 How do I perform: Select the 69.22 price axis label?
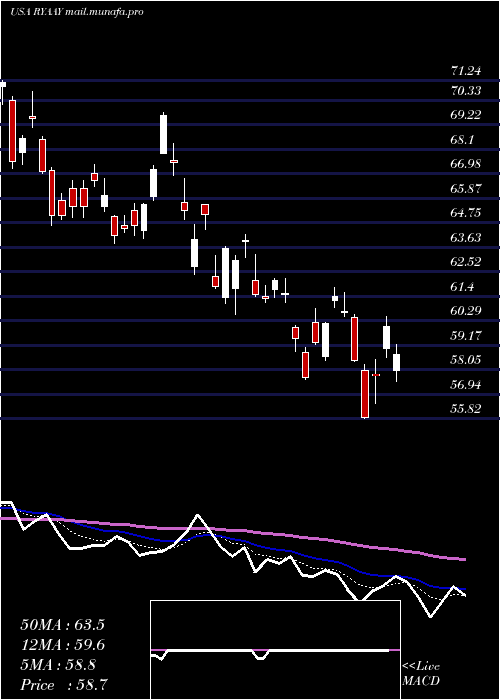(466, 115)
